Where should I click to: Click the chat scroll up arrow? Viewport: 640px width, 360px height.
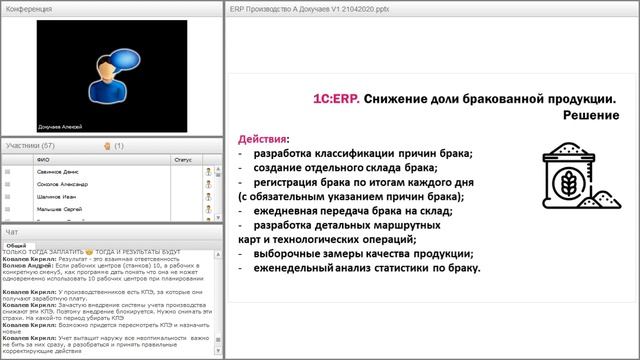[218, 254]
